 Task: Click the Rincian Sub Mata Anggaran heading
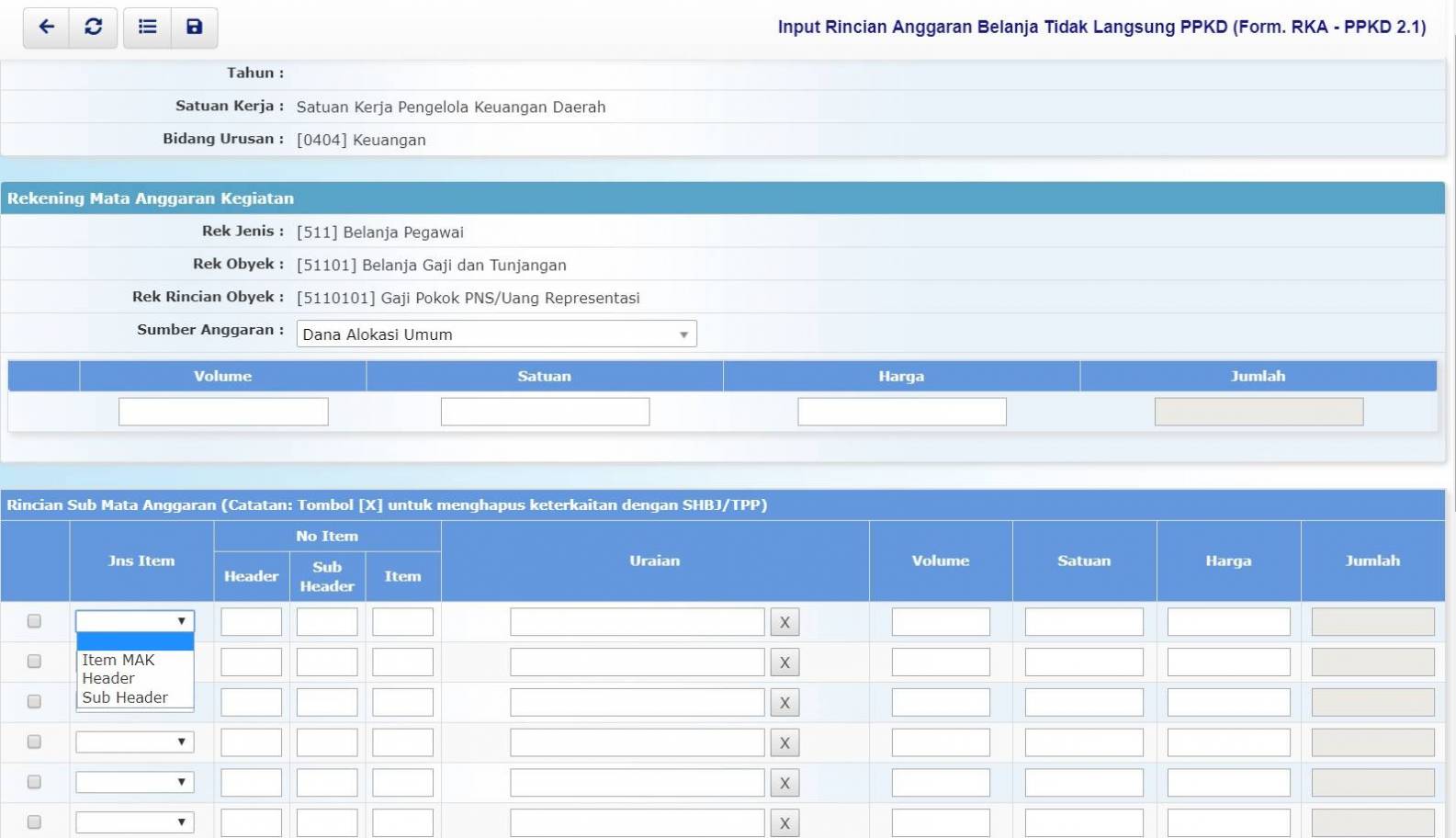click(x=387, y=504)
